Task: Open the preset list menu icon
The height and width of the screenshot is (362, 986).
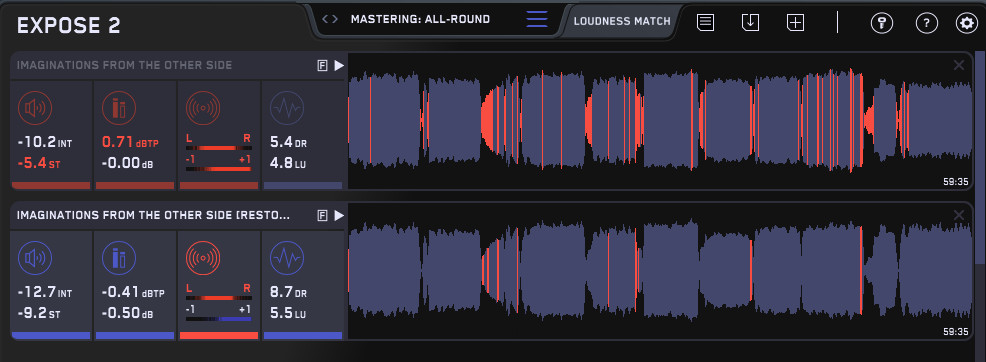Action: pos(536,19)
